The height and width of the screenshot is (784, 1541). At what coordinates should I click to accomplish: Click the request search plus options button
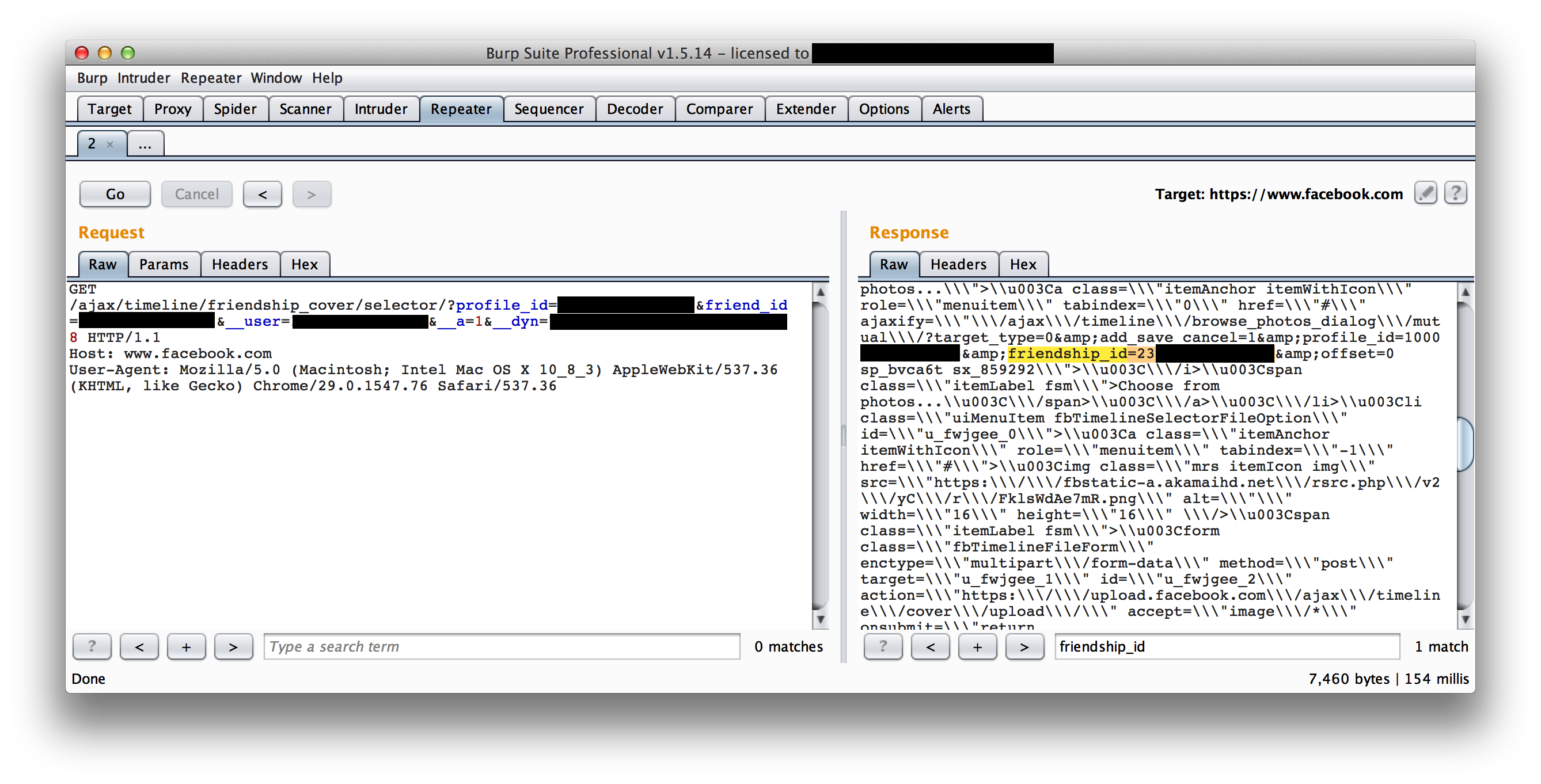[x=186, y=646]
